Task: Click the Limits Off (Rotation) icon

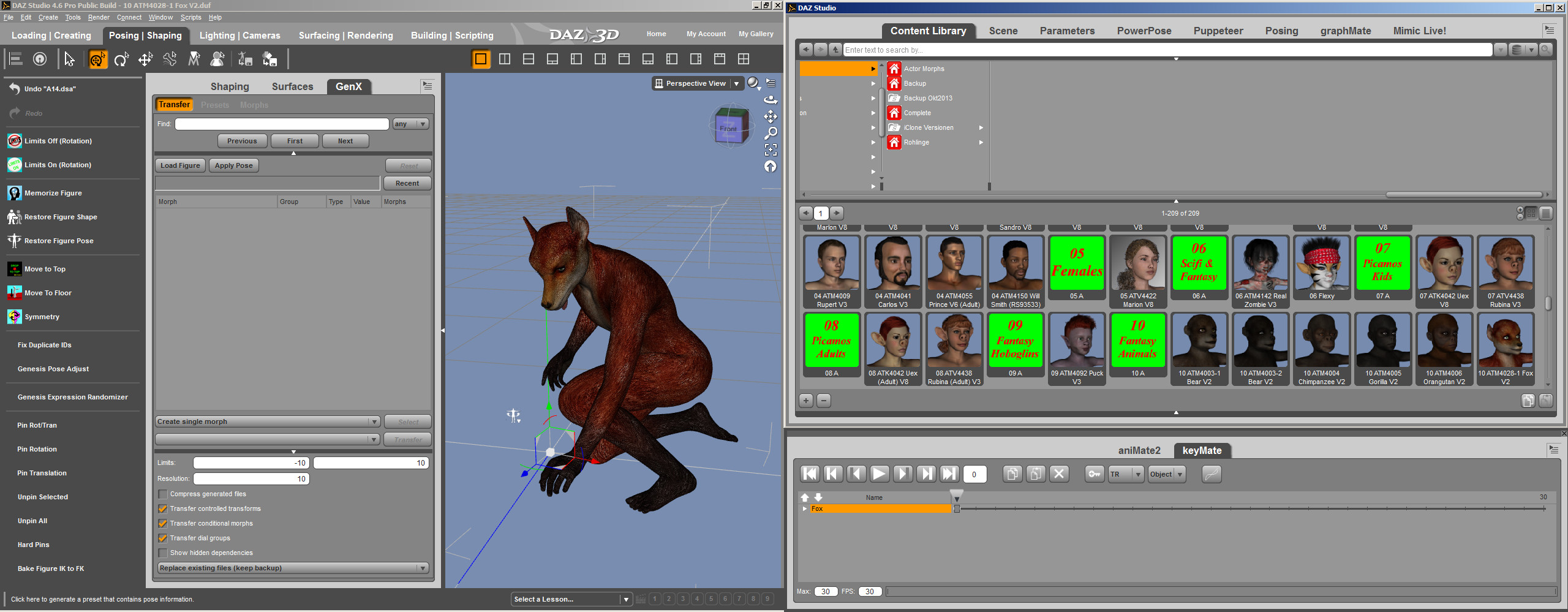Action: click(15, 141)
